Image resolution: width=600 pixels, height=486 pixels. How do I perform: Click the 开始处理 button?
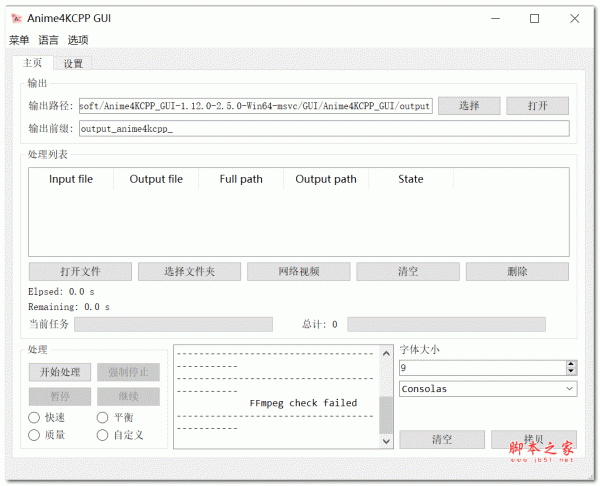point(60,372)
